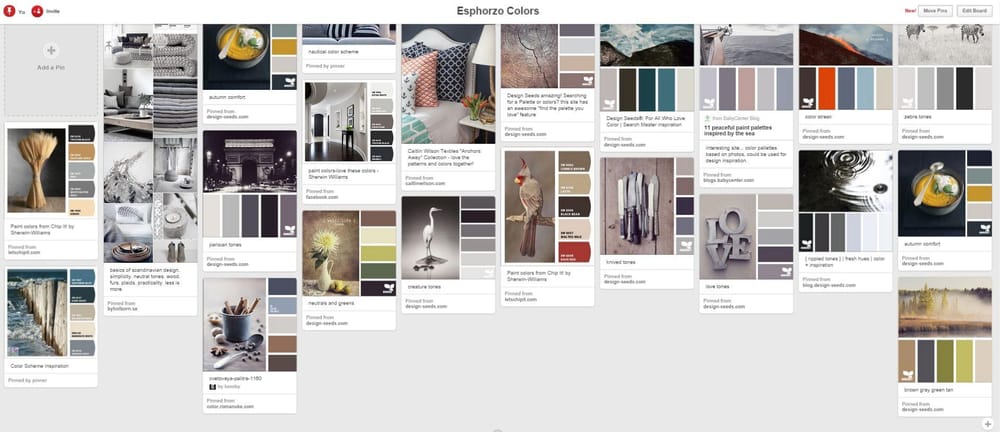Click the nautical color scheme caption
Screen dimensions: 1000x432
click(333, 51)
